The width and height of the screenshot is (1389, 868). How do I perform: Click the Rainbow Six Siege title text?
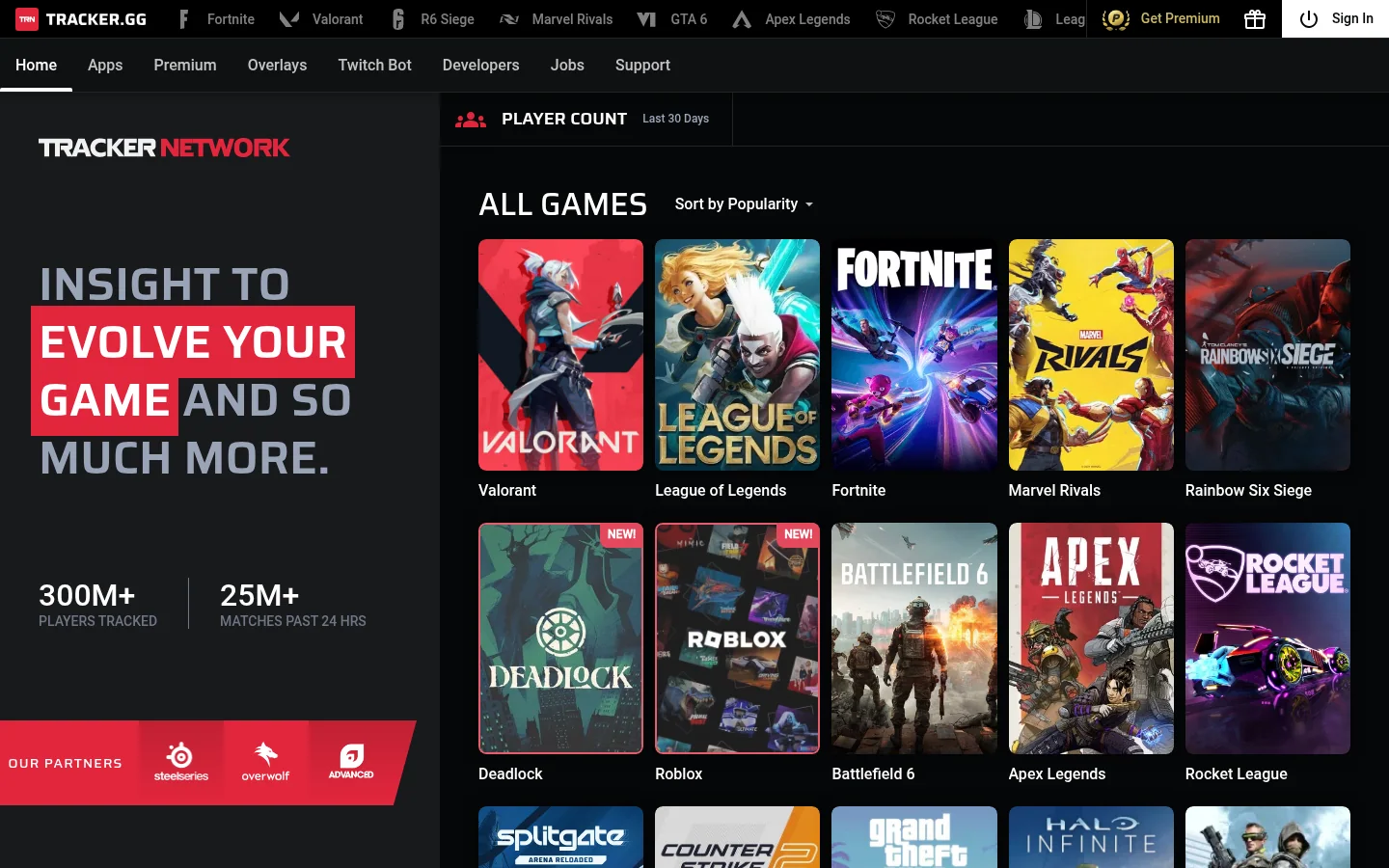(1248, 490)
